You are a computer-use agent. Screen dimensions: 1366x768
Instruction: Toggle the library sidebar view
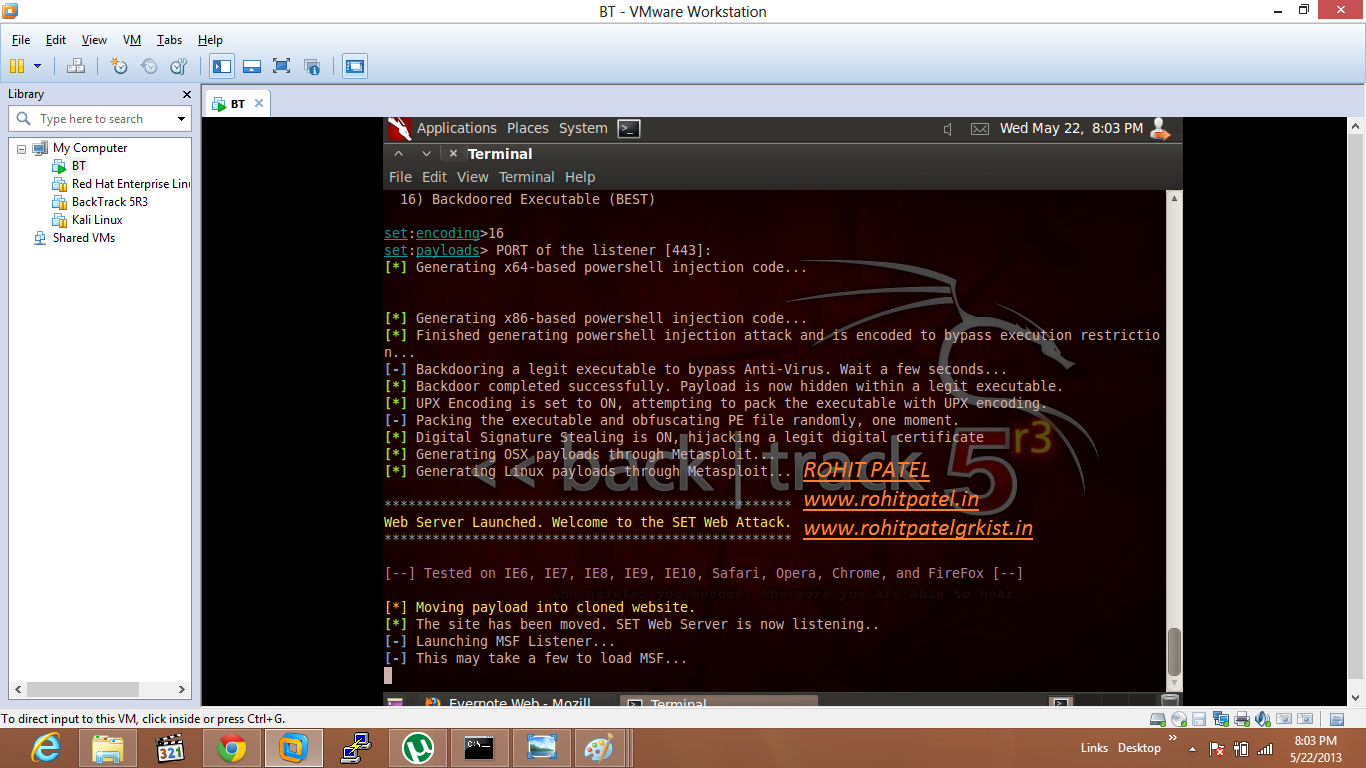[x=222, y=66]
